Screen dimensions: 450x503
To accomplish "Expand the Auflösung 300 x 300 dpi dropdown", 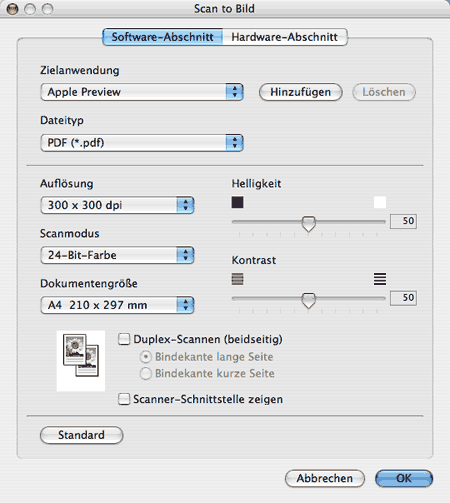I will coord(117,205).
